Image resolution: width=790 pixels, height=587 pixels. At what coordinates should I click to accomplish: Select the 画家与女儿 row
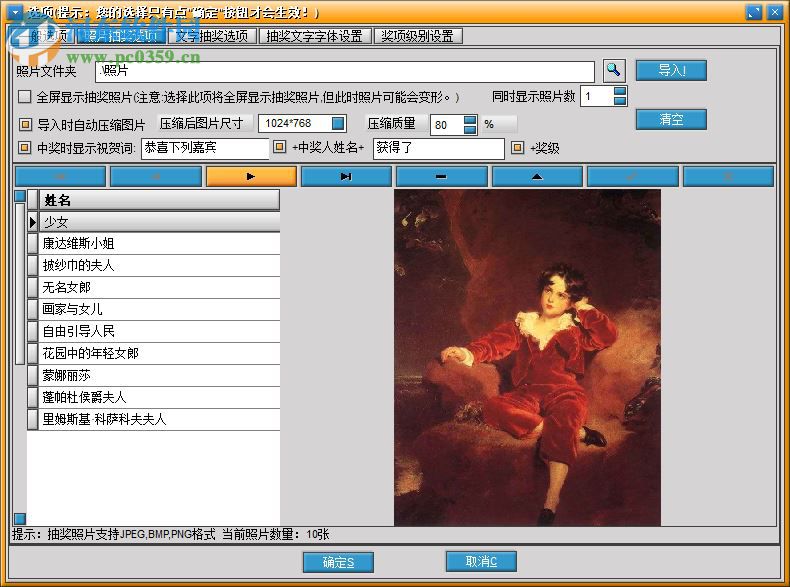tap(159, 309)
